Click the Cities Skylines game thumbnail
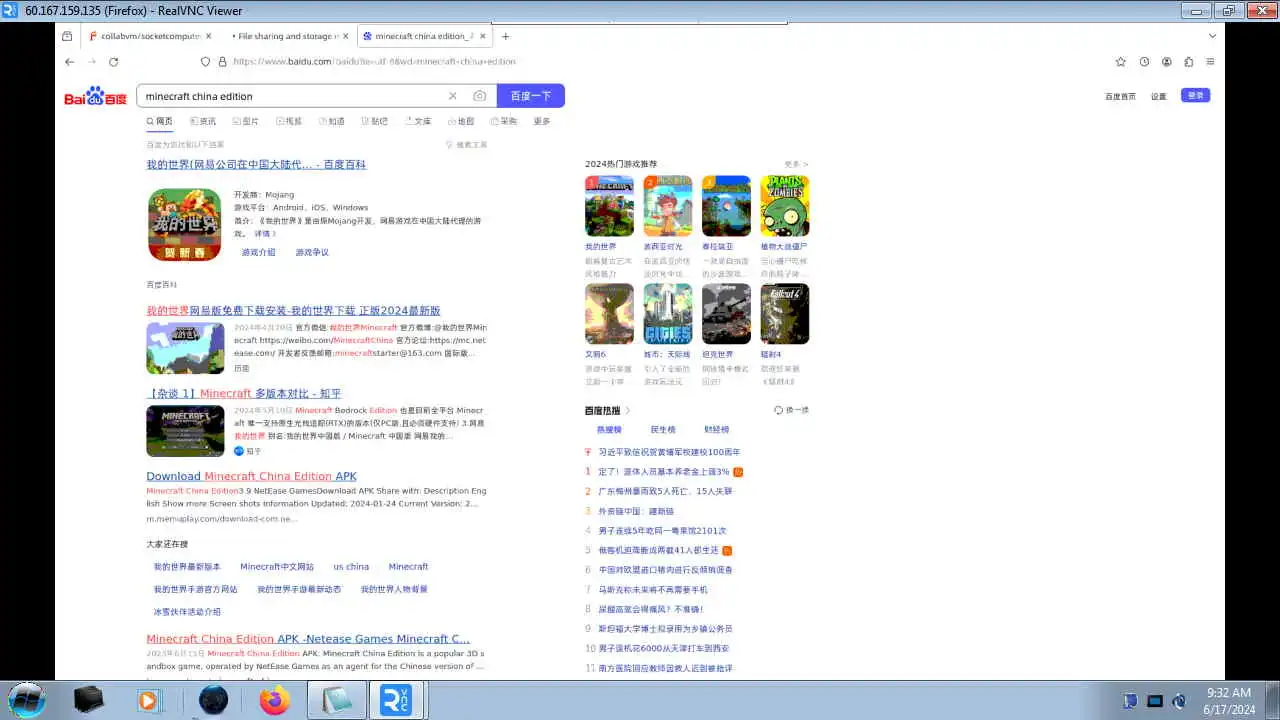Viewport: 1280px width, 720px height. tap(668, 314)
